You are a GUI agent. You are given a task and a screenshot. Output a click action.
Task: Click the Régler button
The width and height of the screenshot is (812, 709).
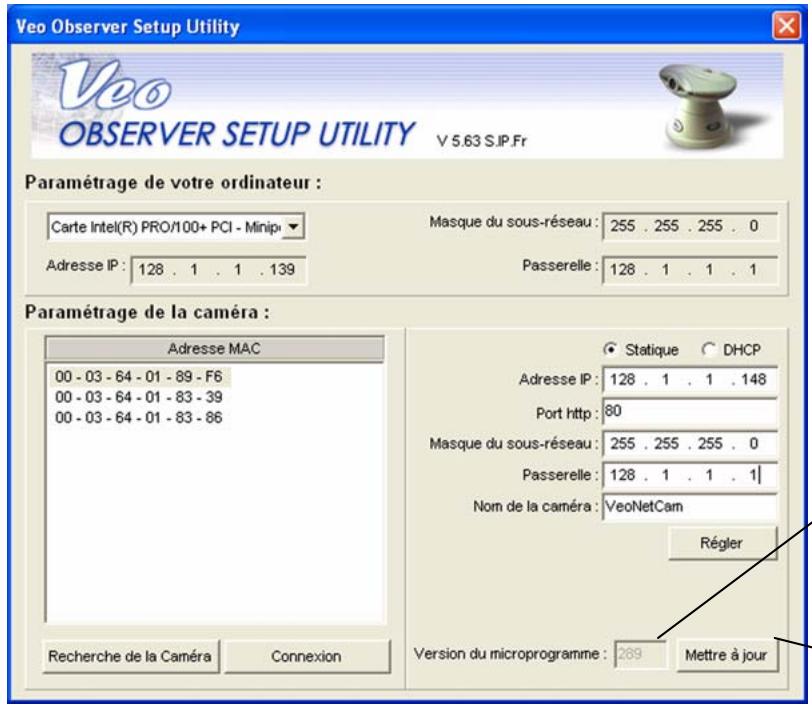point(722,543)
